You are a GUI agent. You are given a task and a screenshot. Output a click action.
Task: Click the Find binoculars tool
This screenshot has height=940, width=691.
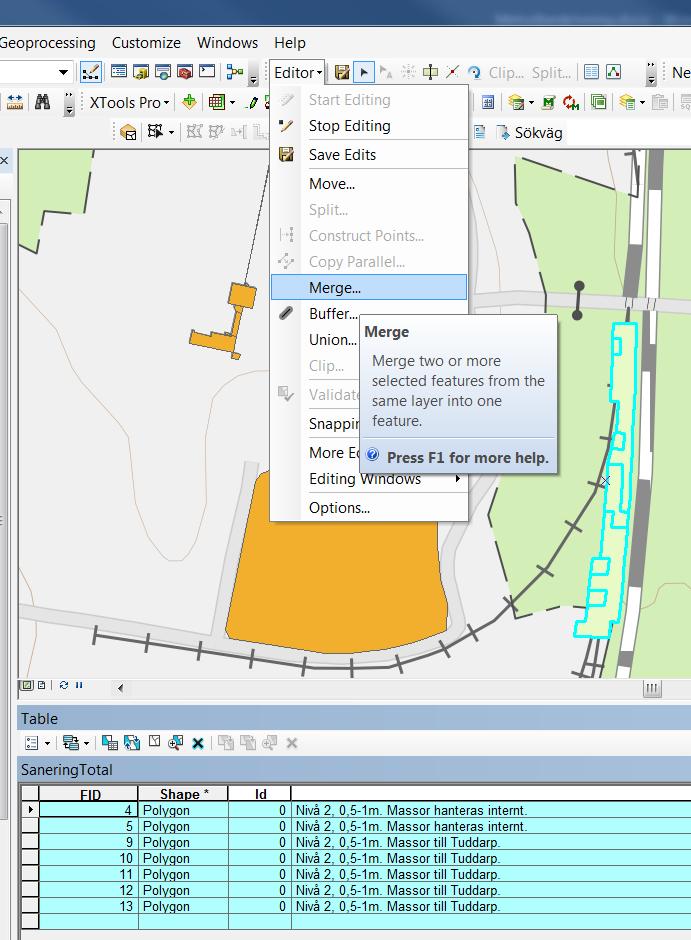42,103
